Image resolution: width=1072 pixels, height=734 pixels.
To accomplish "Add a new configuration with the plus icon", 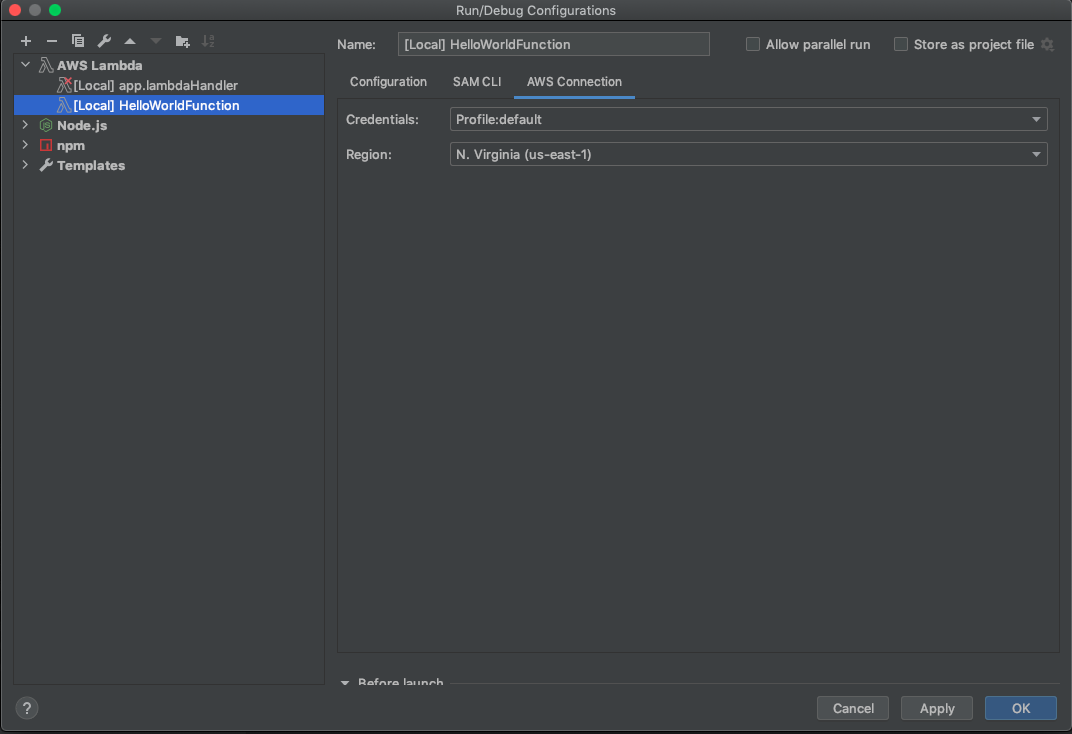I will click(26, 41).
